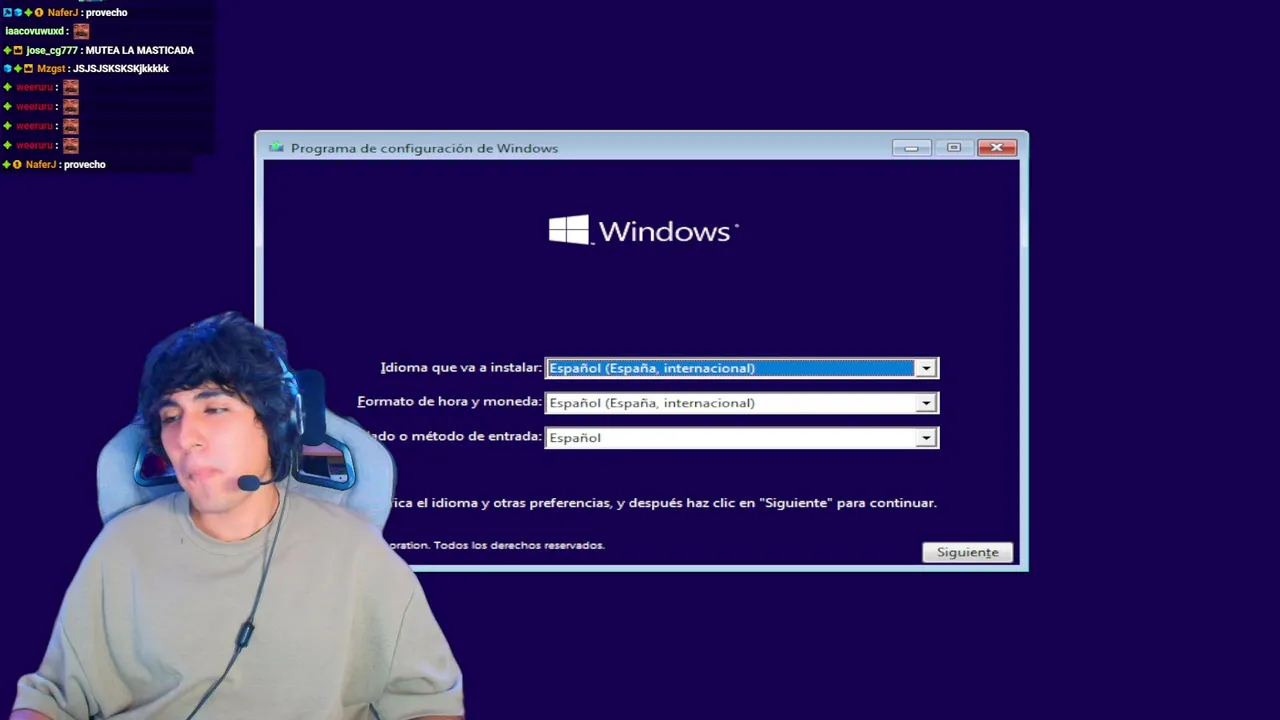1280x720 pixels.
Task: Click the title 'Programa de configuración de Windows'
Action: pyautogui.click(x=424, y=148)
